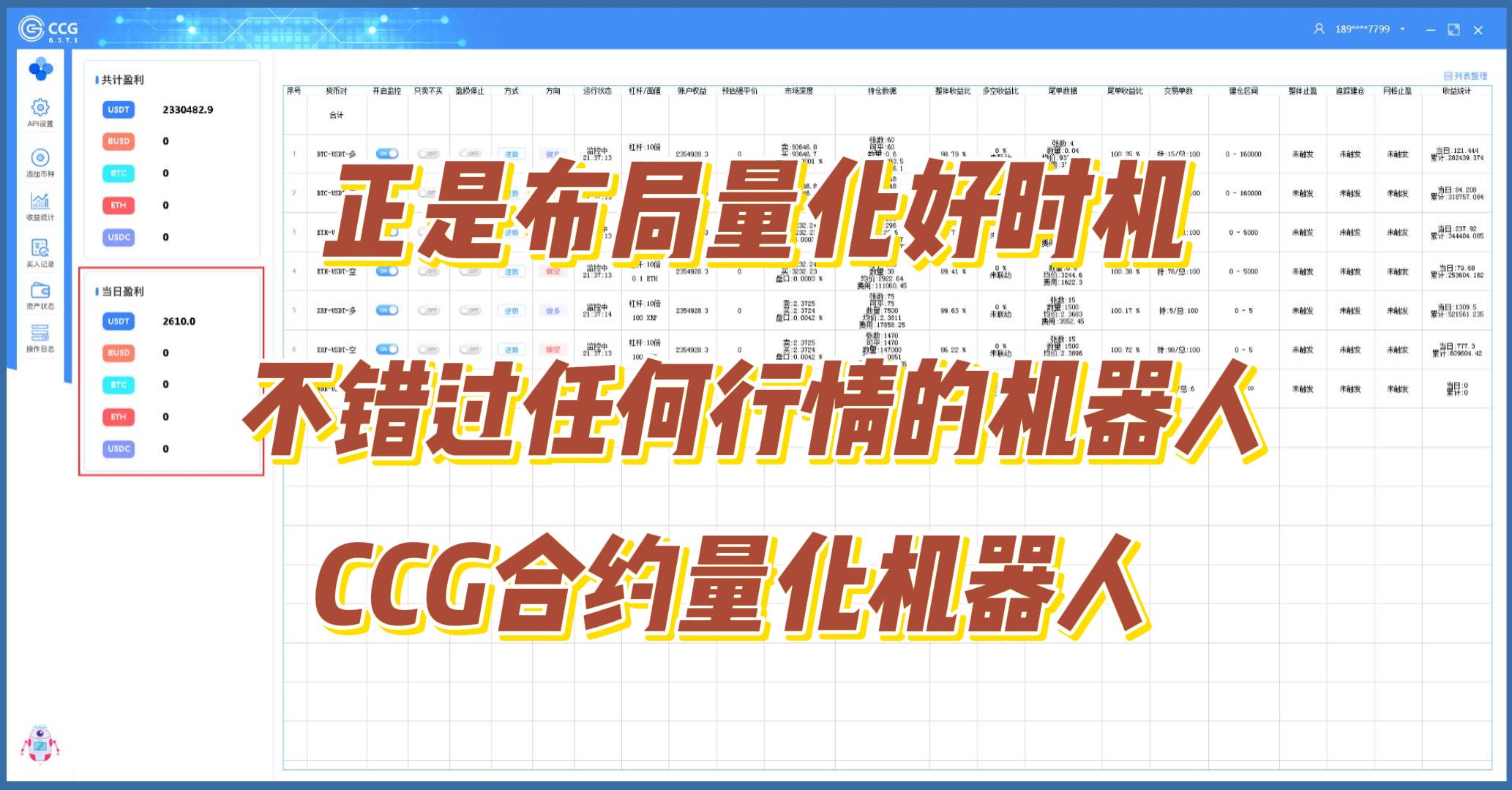Enable 盈损停止 toggle for ETH-USDT-空 row
1512x790 pixels.
pyautogui.click(x=470, y=271)
